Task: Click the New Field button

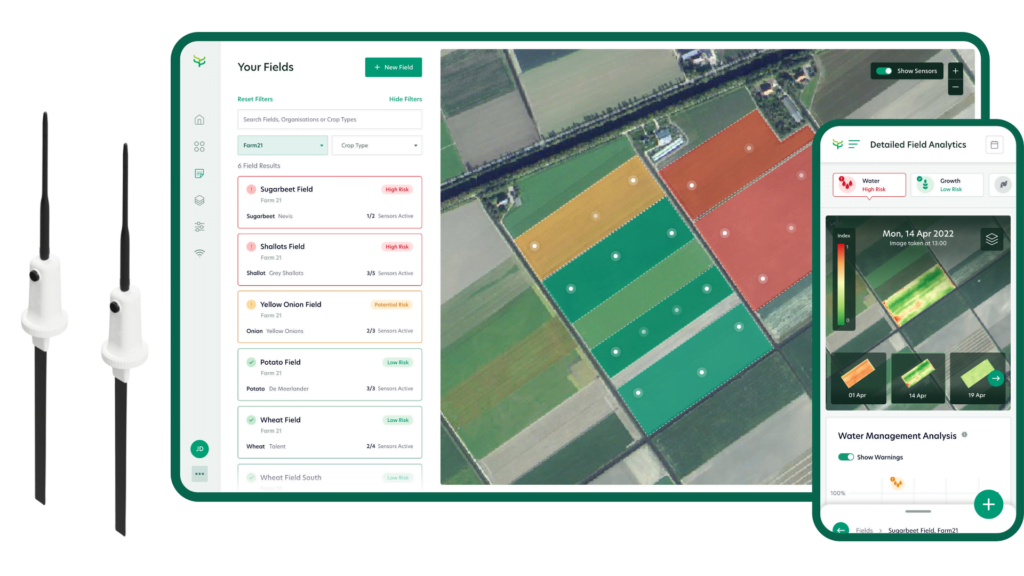Action: click(x=393, y=67)
